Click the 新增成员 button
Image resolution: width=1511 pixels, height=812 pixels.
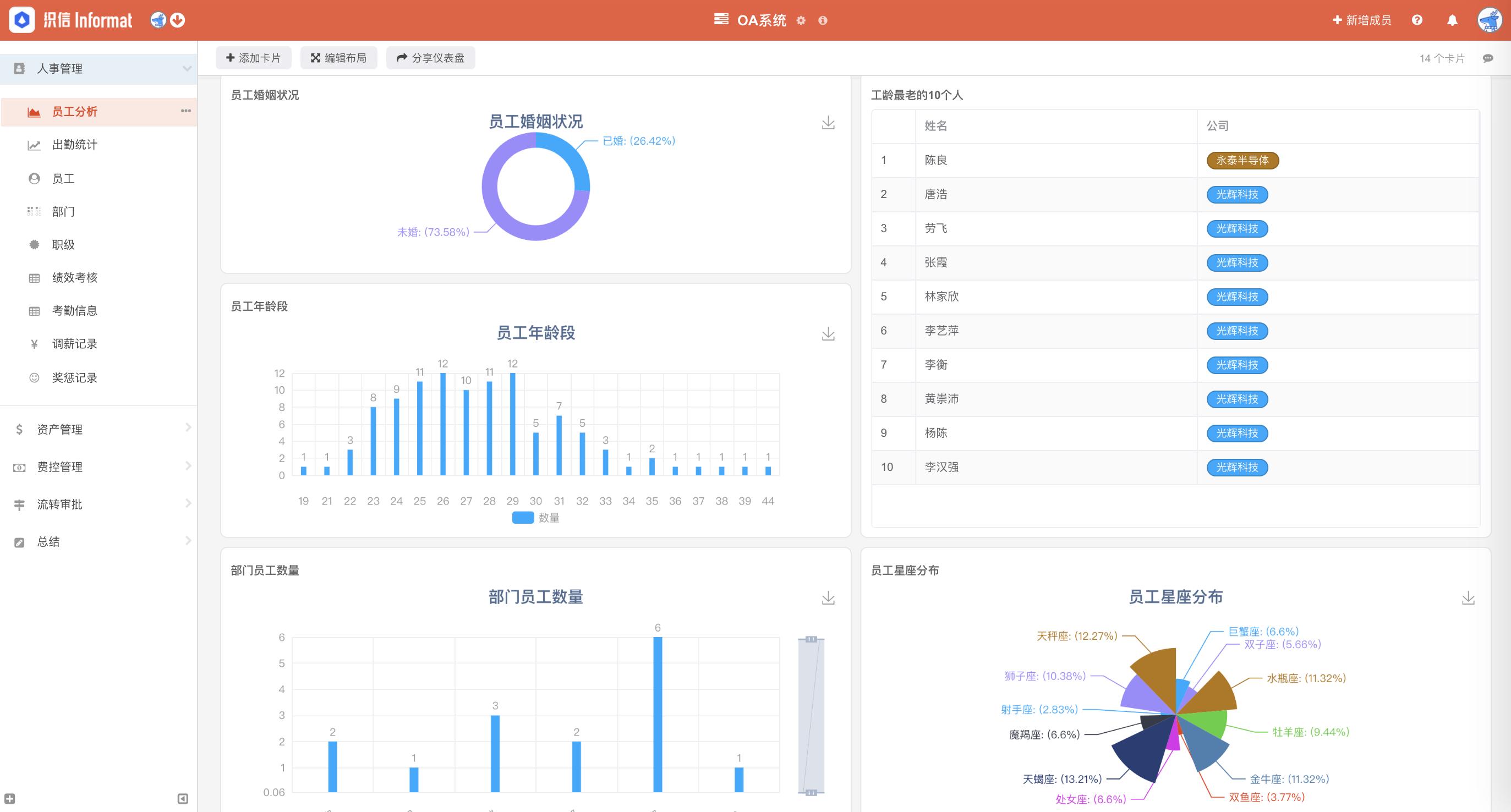coord(1361,20)
